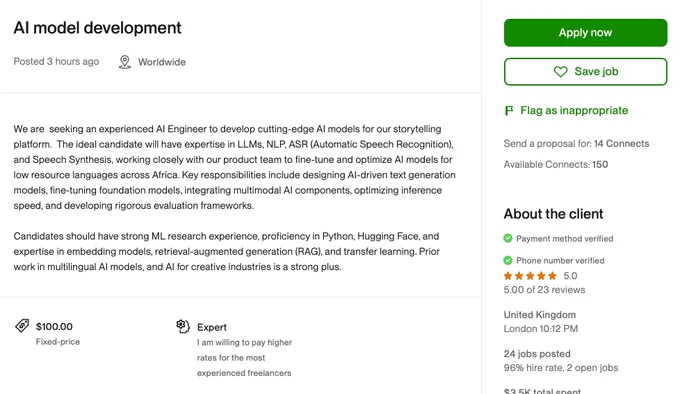Click the Payment method verified check icon
680x394 pixels.
pos(508,238)
